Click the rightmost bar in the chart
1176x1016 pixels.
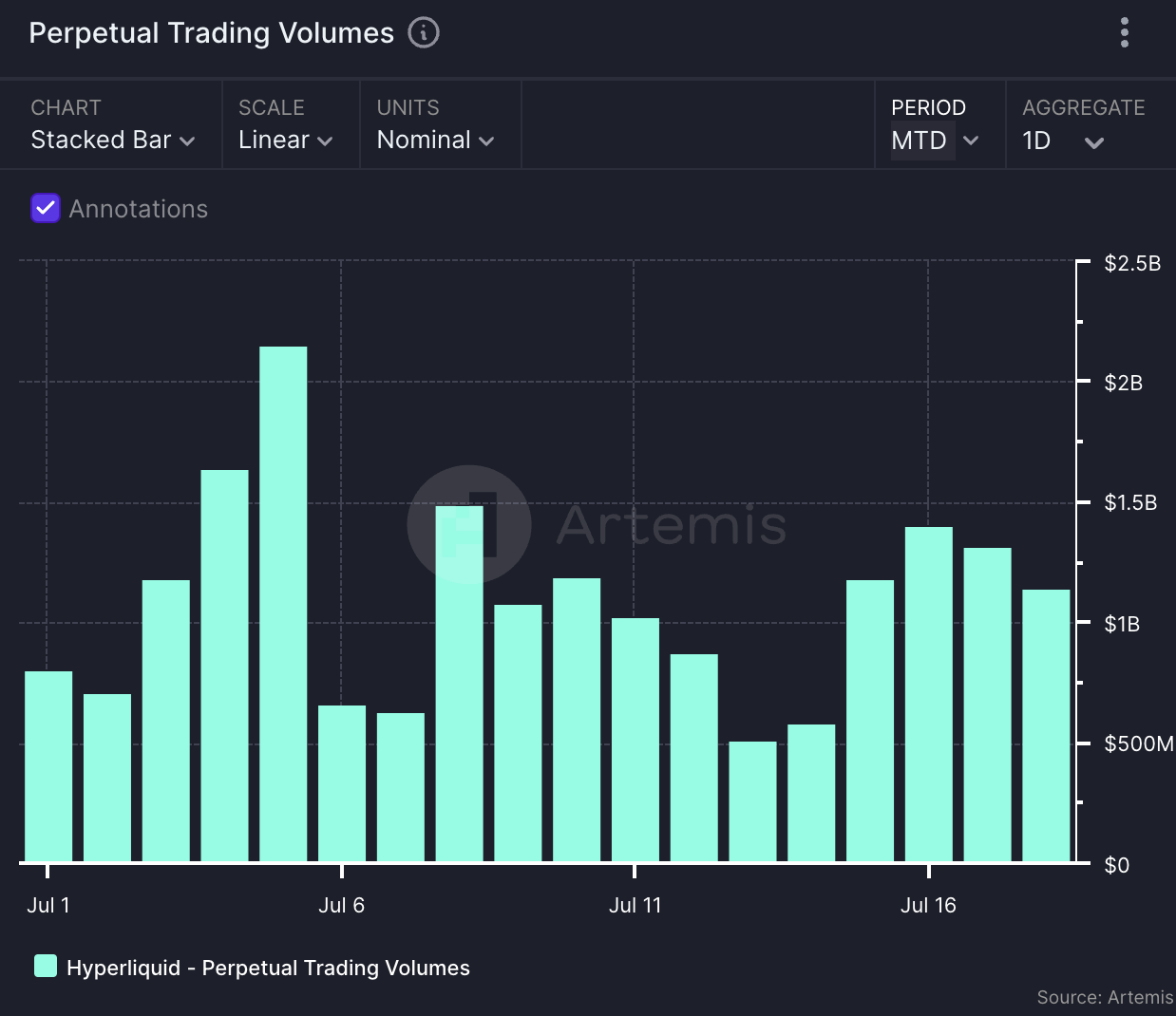(x=1046, y=725)
